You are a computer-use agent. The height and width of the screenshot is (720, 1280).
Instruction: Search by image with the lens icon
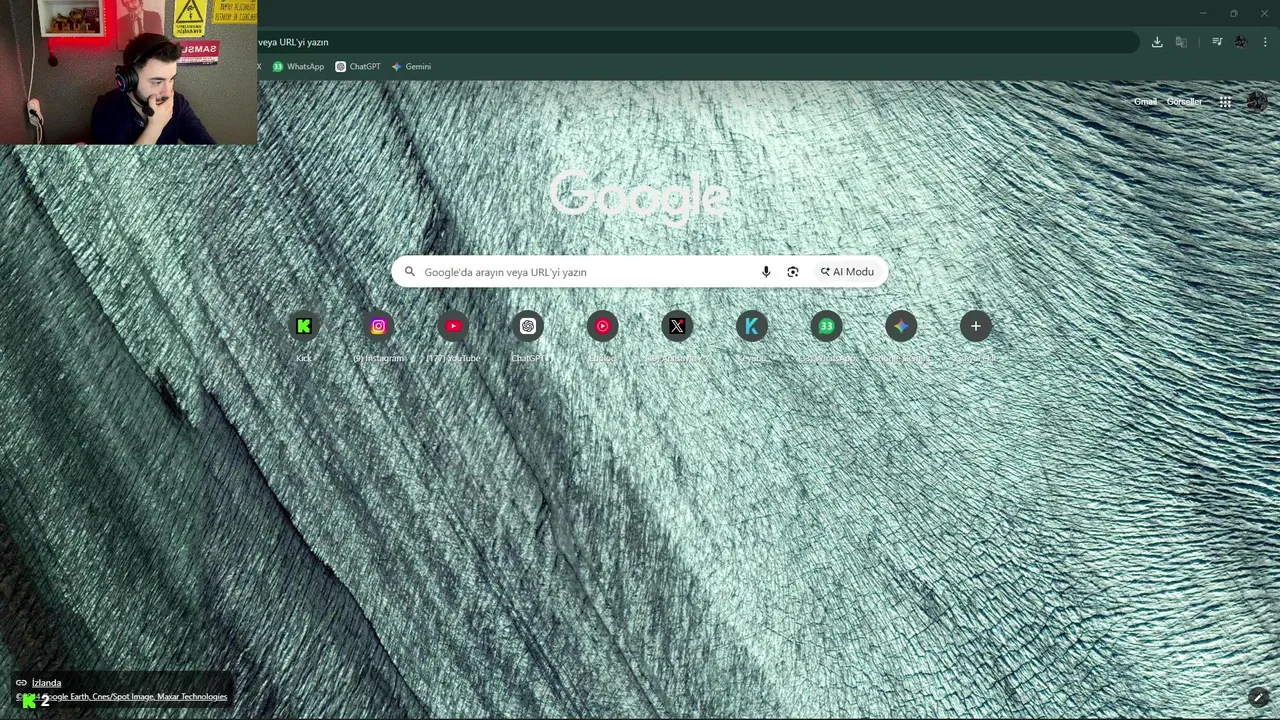pyautogui.click(x=793, y=272)
